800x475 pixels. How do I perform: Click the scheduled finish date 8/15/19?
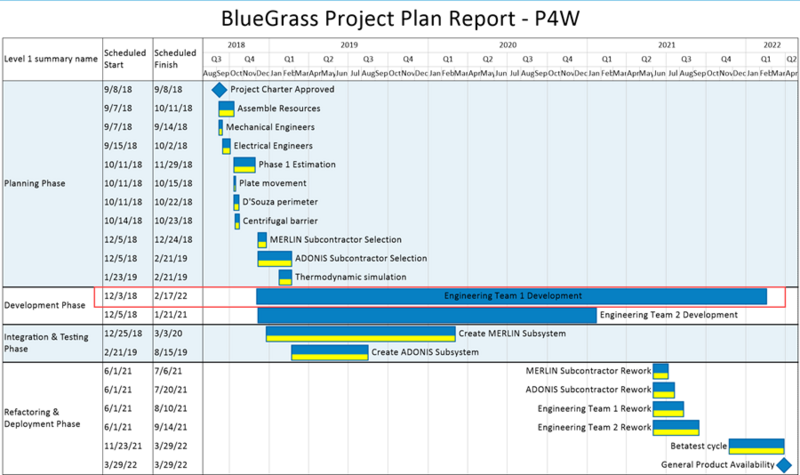pyautogui.click(x=171, y=353)
